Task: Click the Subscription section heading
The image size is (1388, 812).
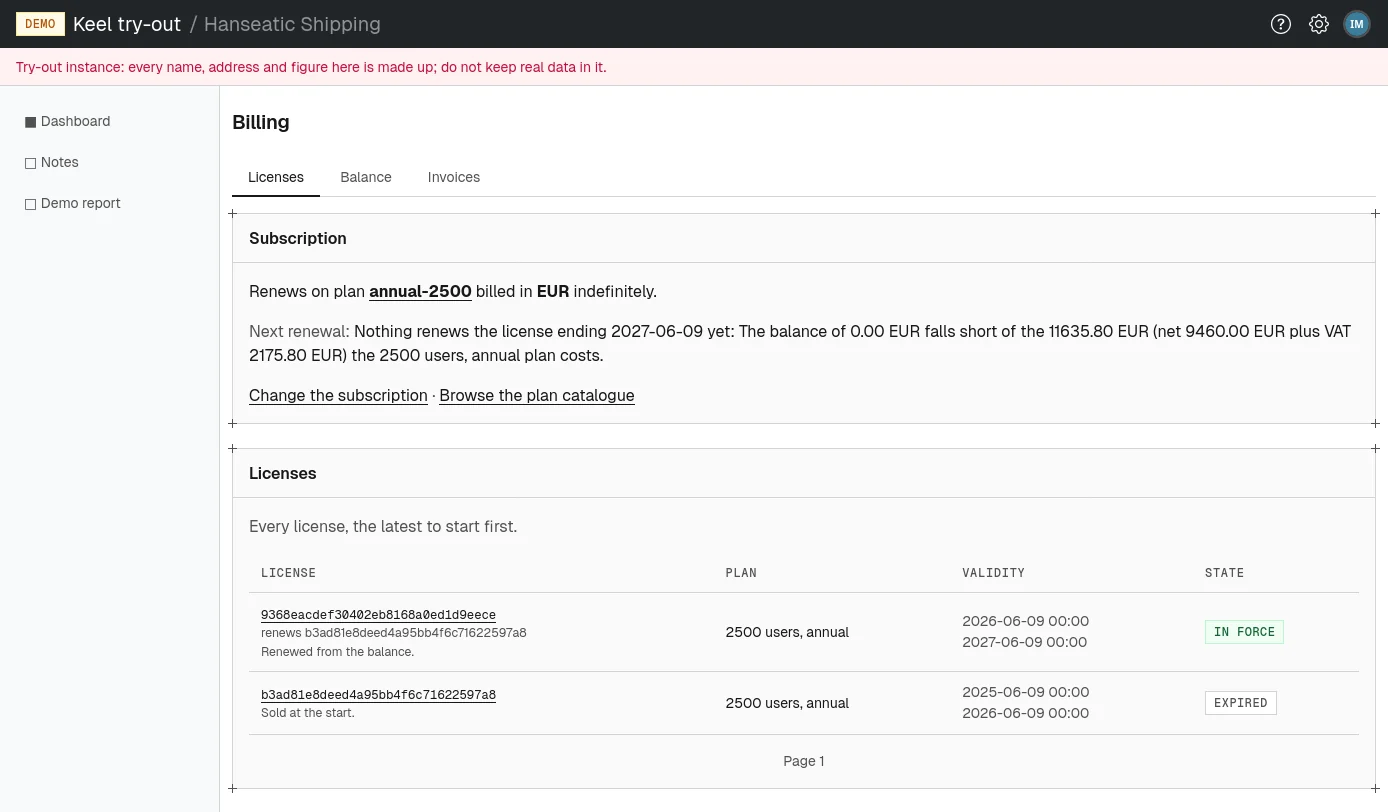Action: pos(298,238)
